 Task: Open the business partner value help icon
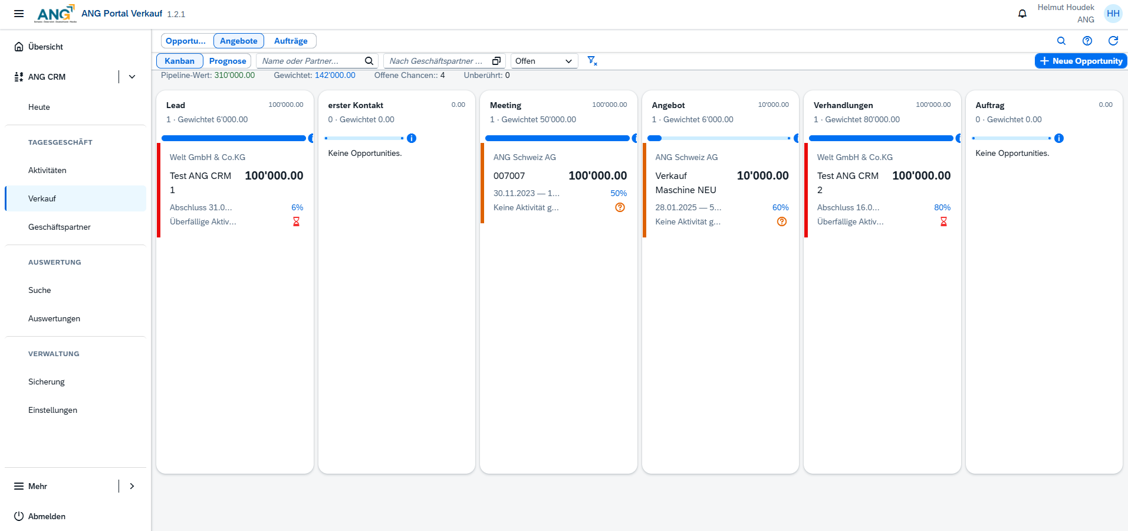(496, 61)
